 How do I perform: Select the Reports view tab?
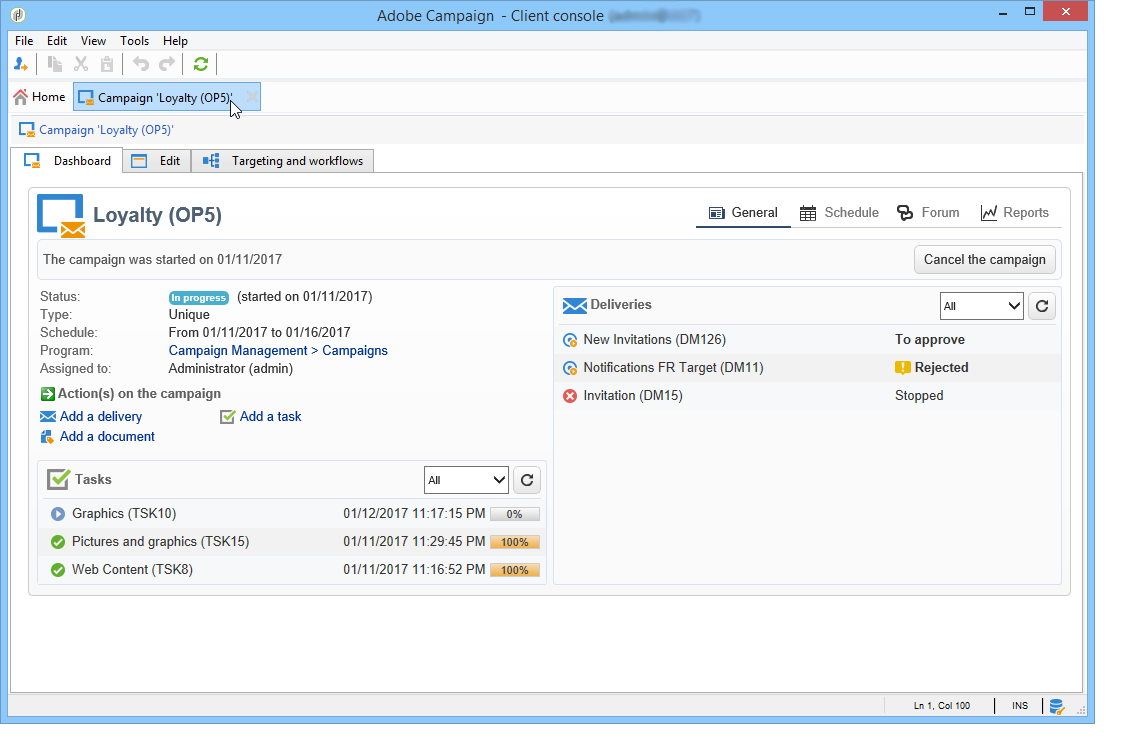1014,213
